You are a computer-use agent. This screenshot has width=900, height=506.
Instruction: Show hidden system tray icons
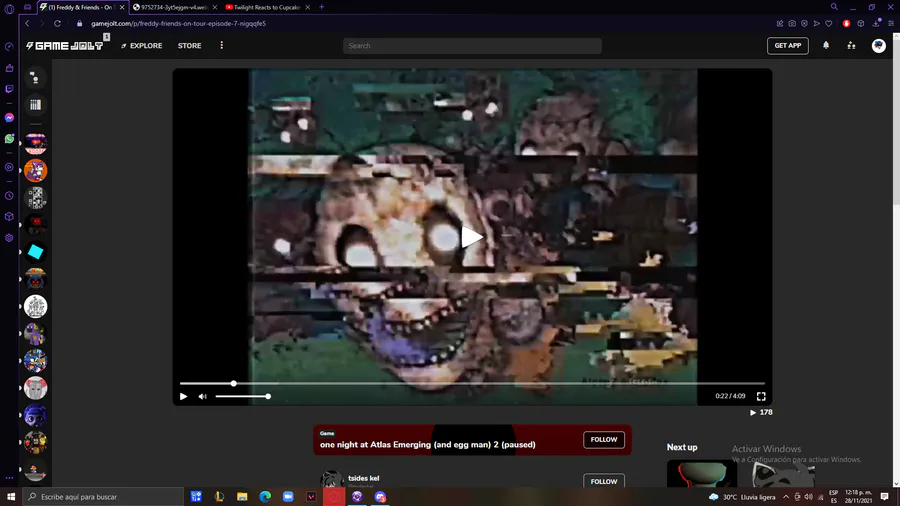[x=786, y=497]
